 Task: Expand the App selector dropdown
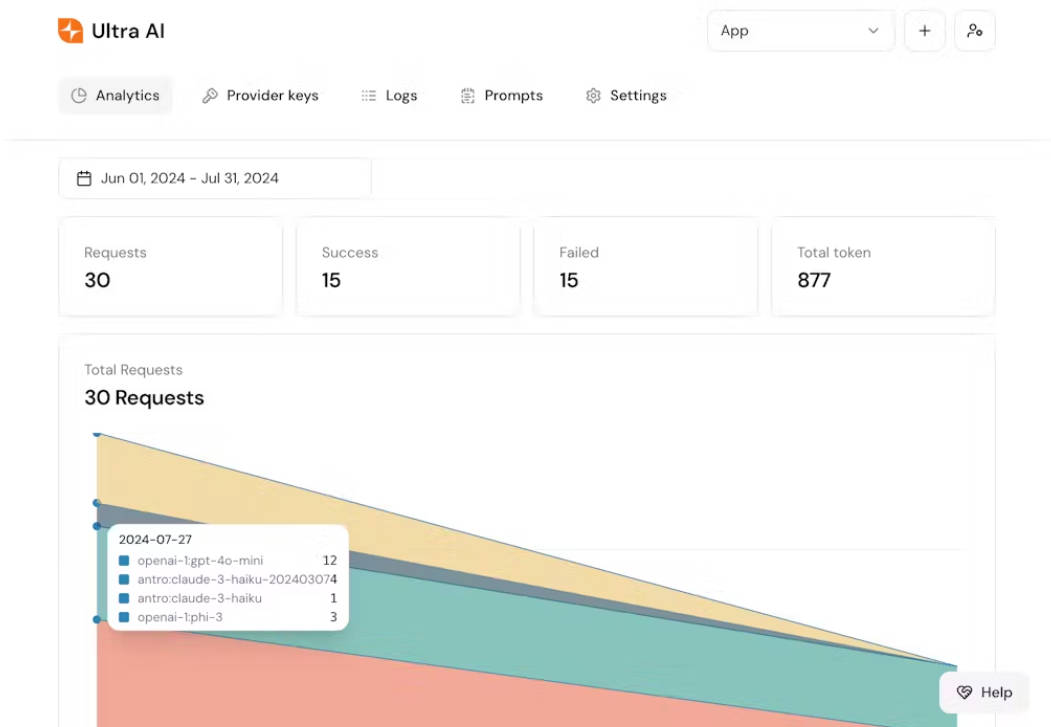coord(799,31)
